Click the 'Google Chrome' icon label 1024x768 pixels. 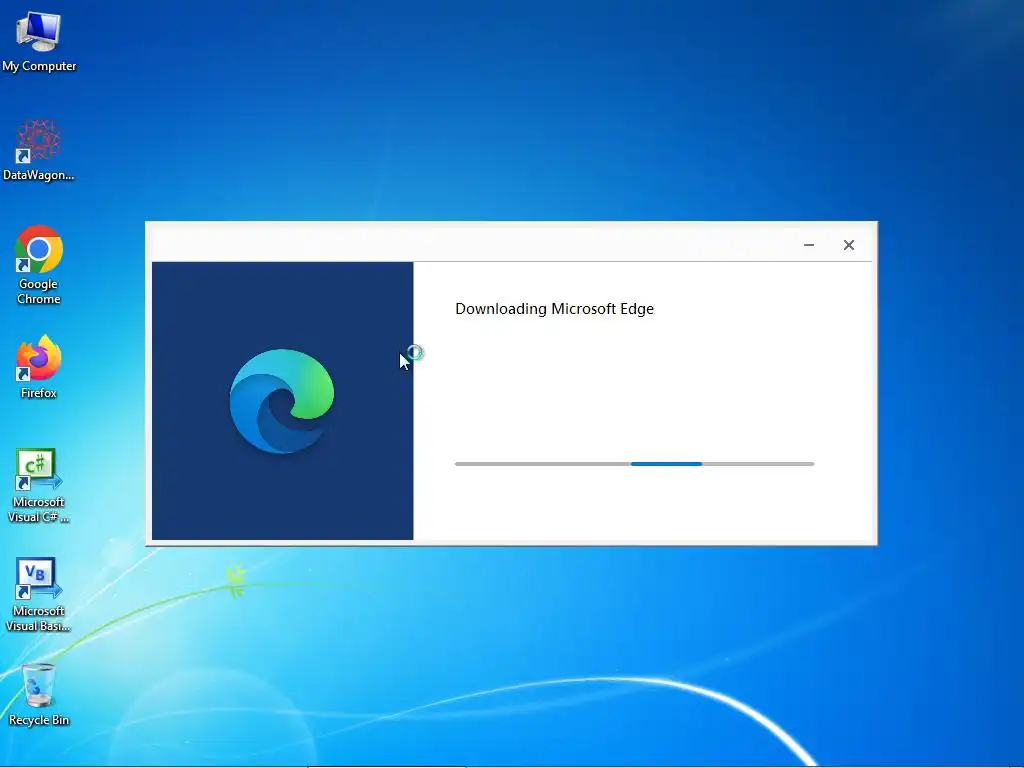click(x=39, y=291)
